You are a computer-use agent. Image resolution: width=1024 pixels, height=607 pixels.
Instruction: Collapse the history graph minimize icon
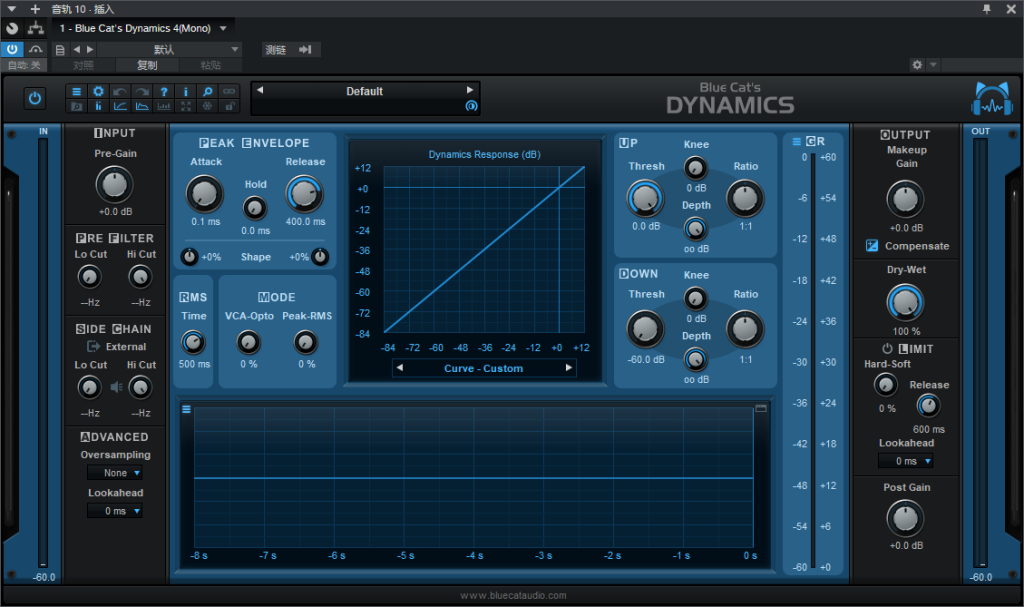coord(761,408)
